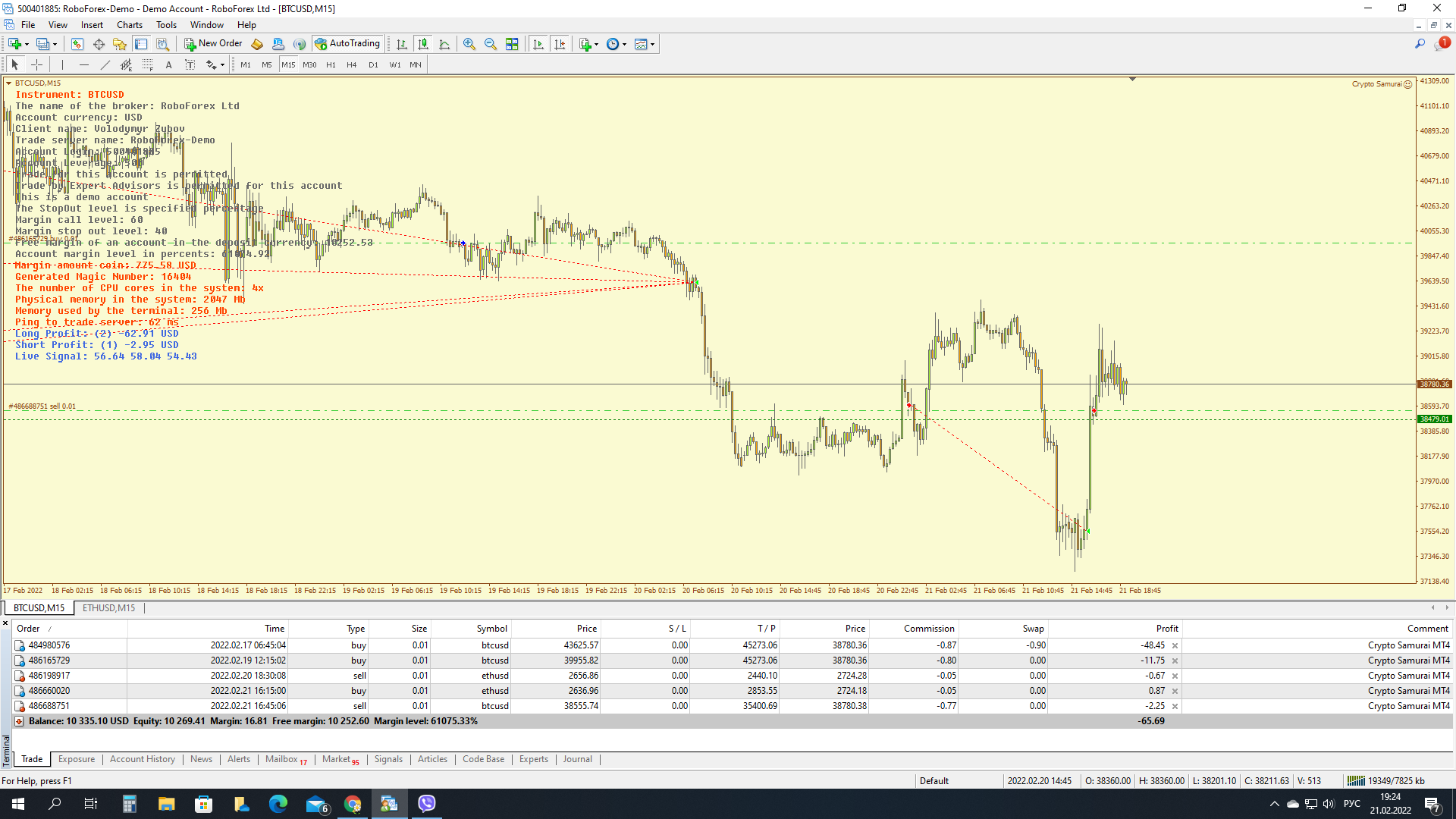Open the Insert menu
1456x819 pixels.
coord(93,25)
